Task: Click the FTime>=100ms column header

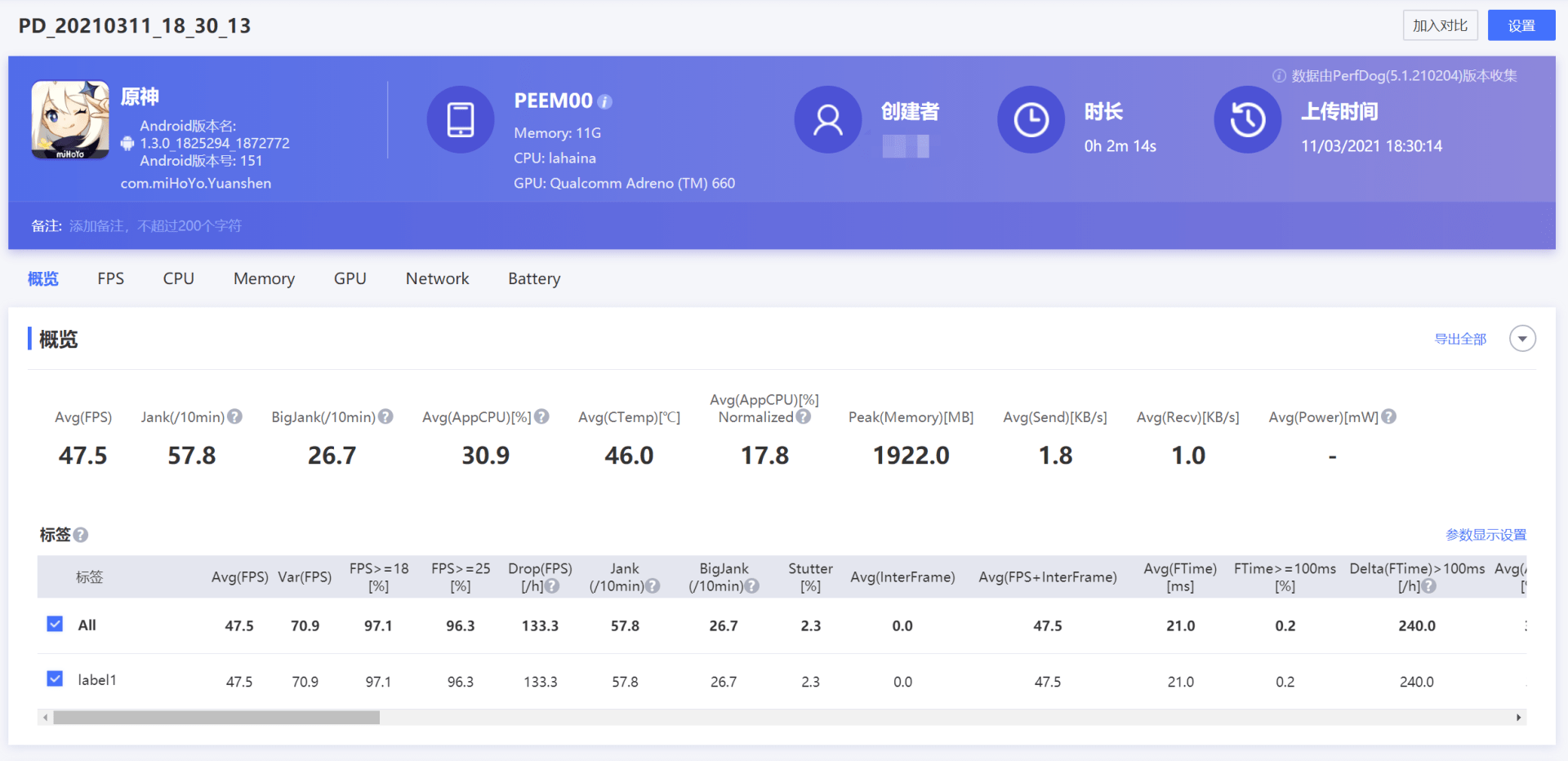Action: point(1285,577)
